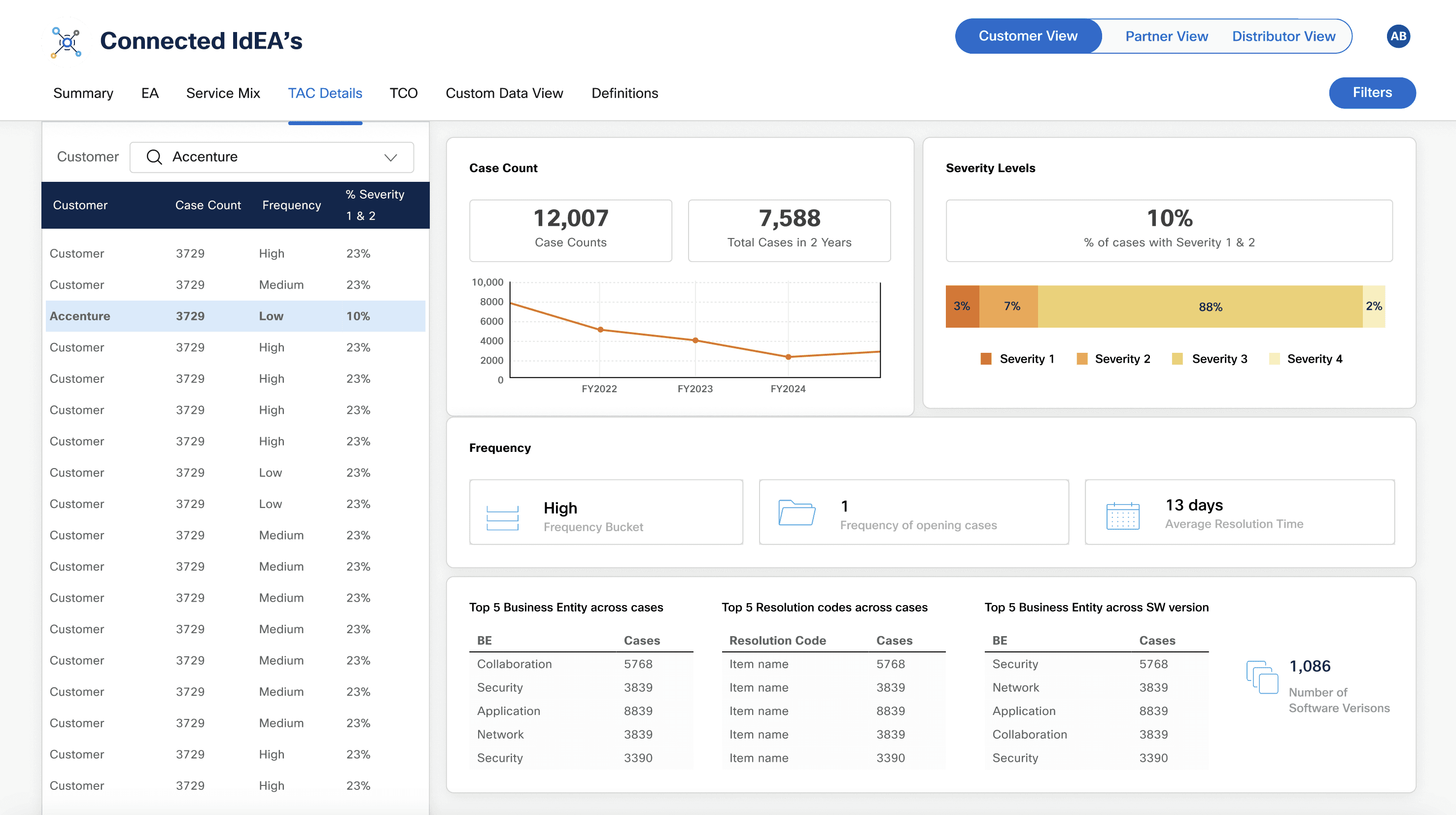Go to Custom Data View tab

(504, 93)
